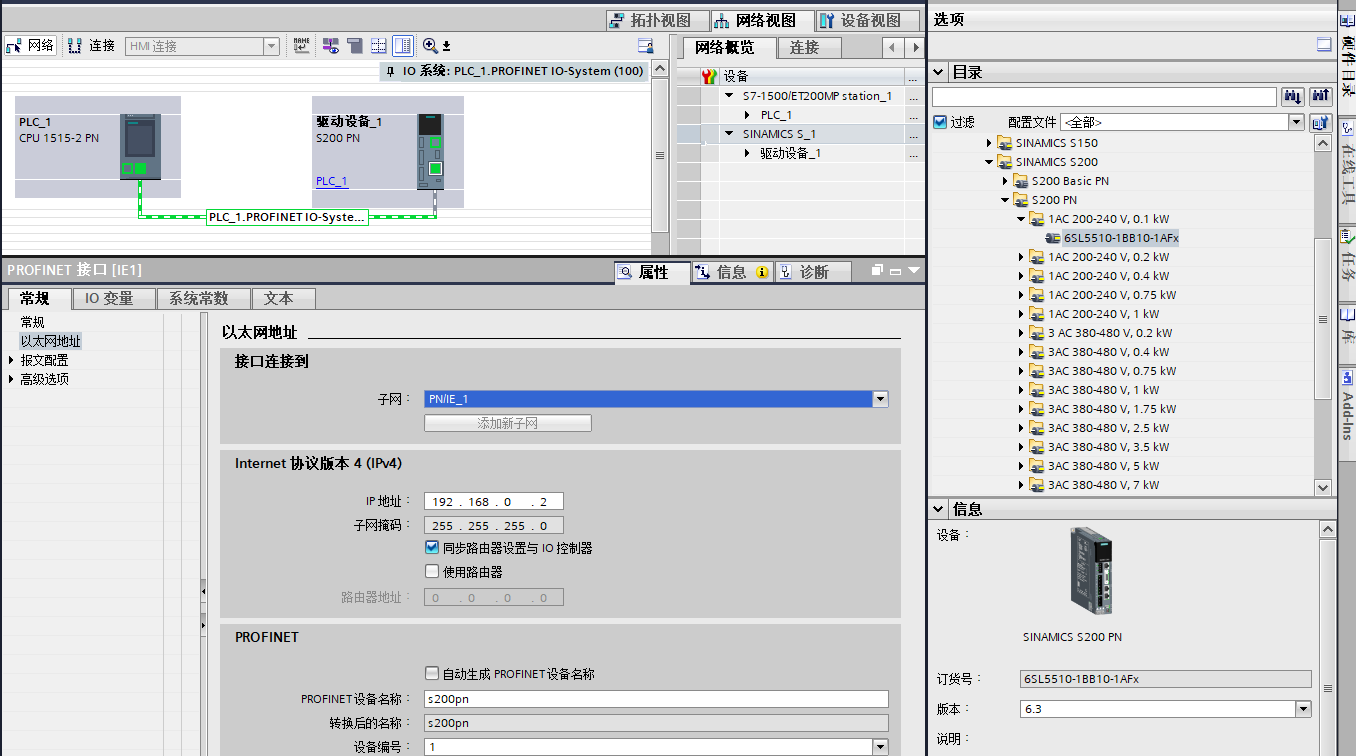Screen dimensions: 1356x756
Task: Open the 版本 6.3 version dropdown
Action: (1302, 709)
